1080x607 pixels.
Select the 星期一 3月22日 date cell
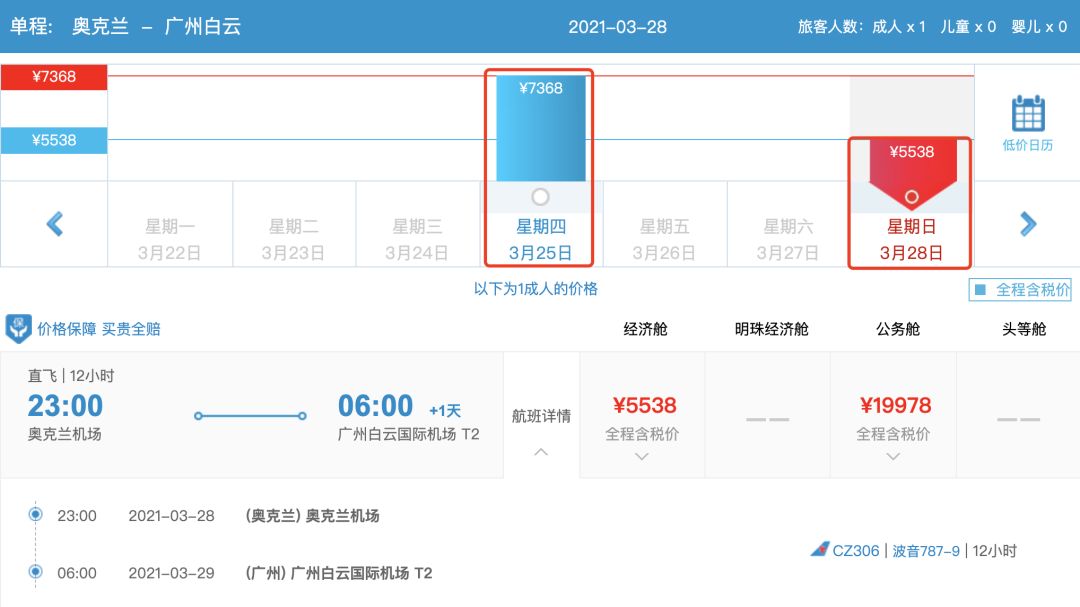pos(170,240)
